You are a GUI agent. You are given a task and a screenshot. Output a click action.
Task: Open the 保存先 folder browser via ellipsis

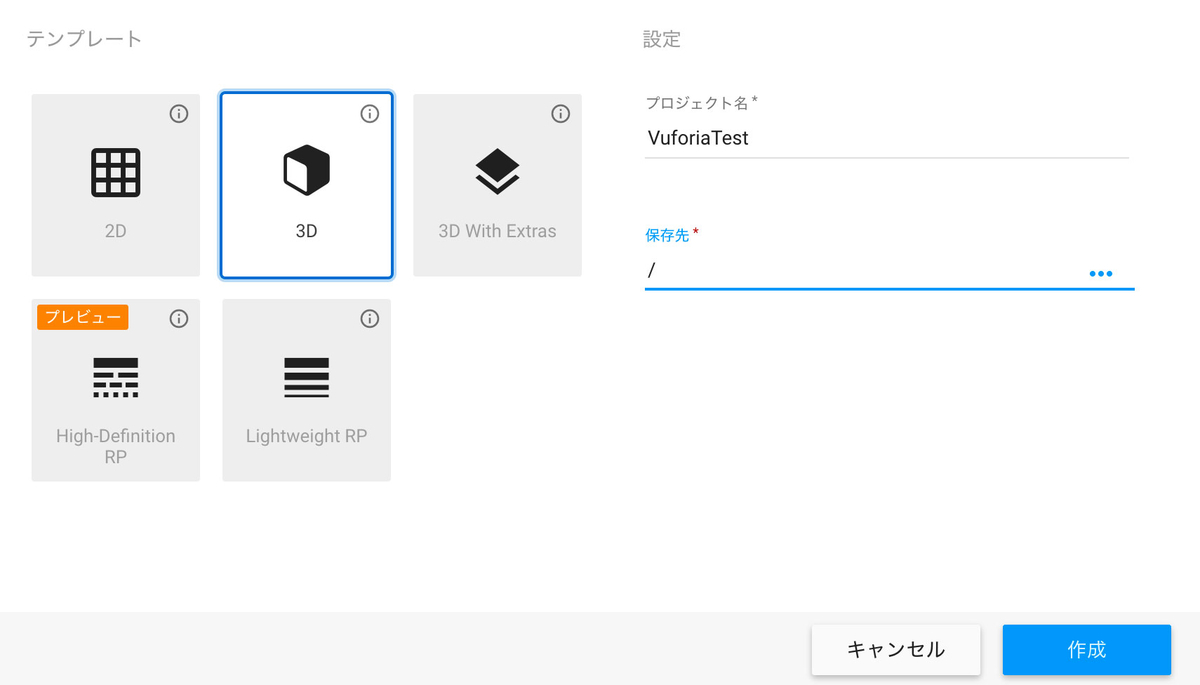pyautogui.click(x=1101, y=272)
